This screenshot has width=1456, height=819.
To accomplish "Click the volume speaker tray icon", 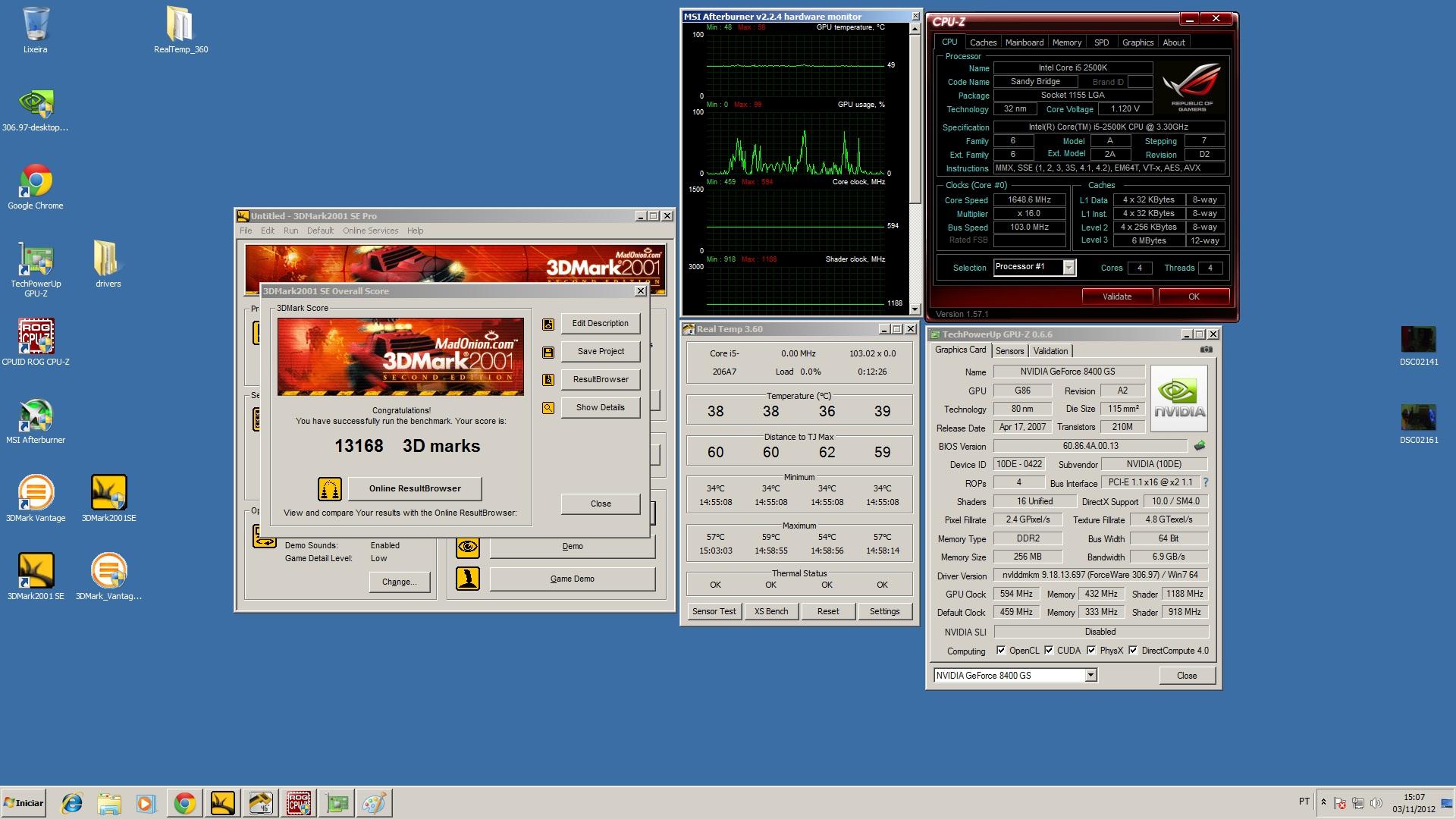I will click(1376, 803).
